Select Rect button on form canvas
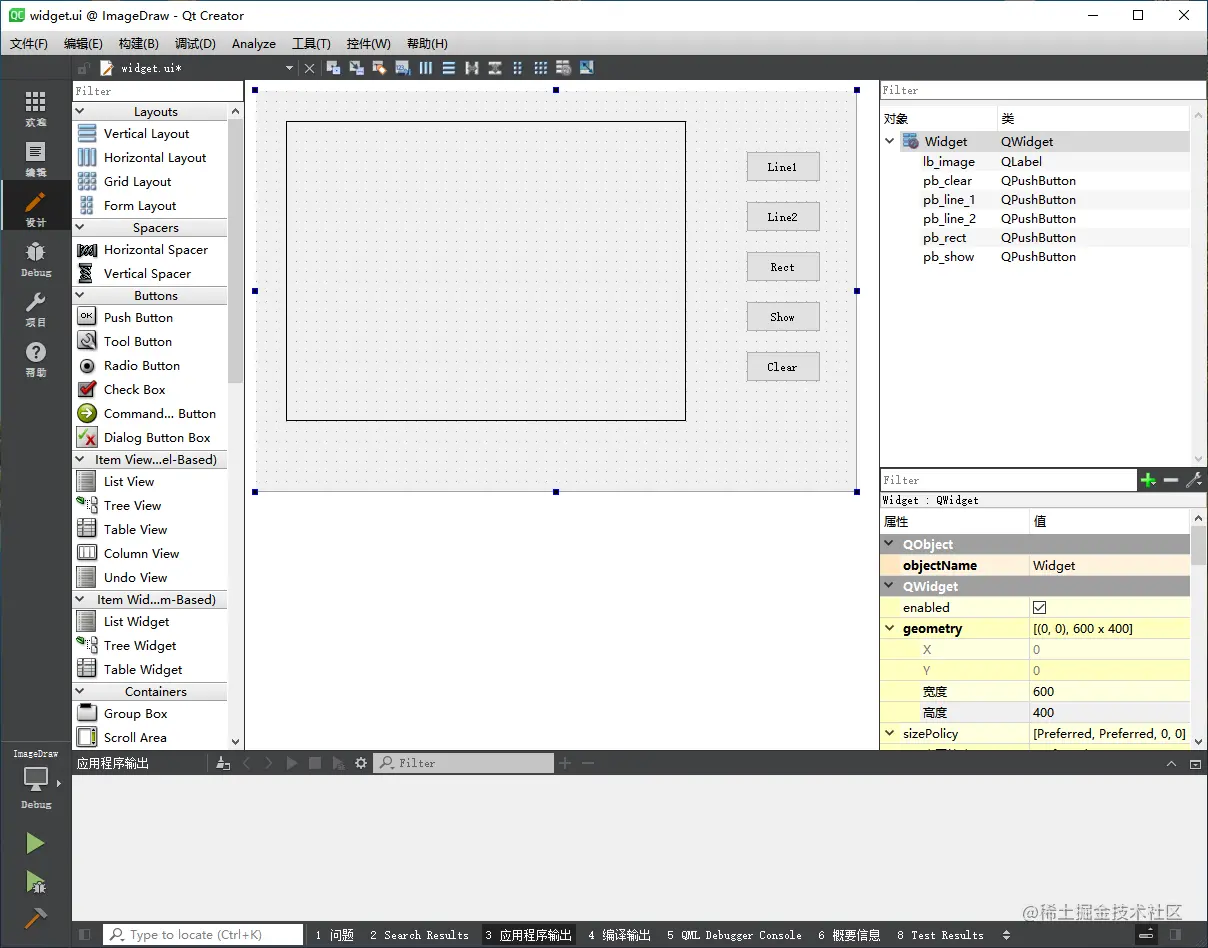1208x948 pixels. (x=783, y=267)
